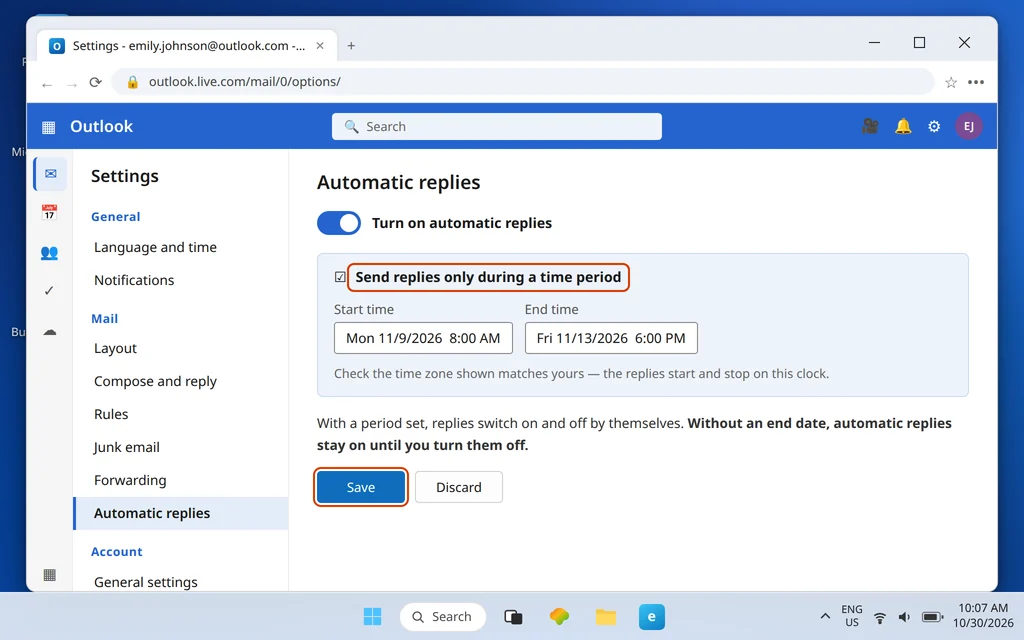Open the ENG US language indicator
This screenshot has width=1024, height=640.
(x=852, y=616)
